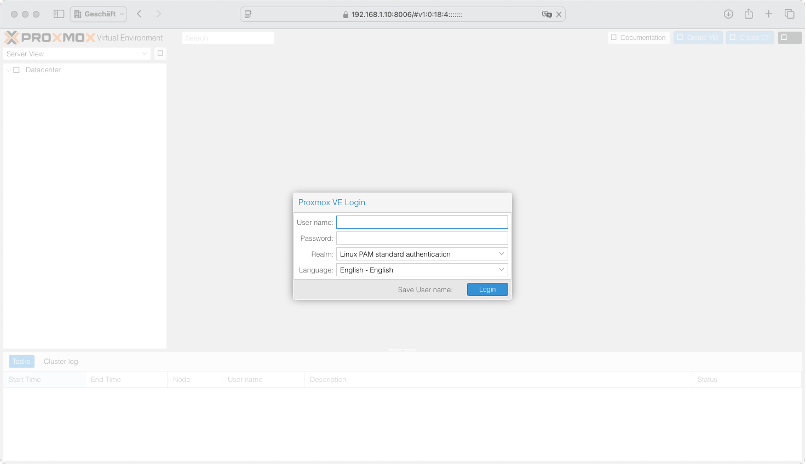Viewport: 806px width, 464px height.
Task: Click the Datacenter icon in the tree
Action: pyautogui.click(x=16, y=70)
